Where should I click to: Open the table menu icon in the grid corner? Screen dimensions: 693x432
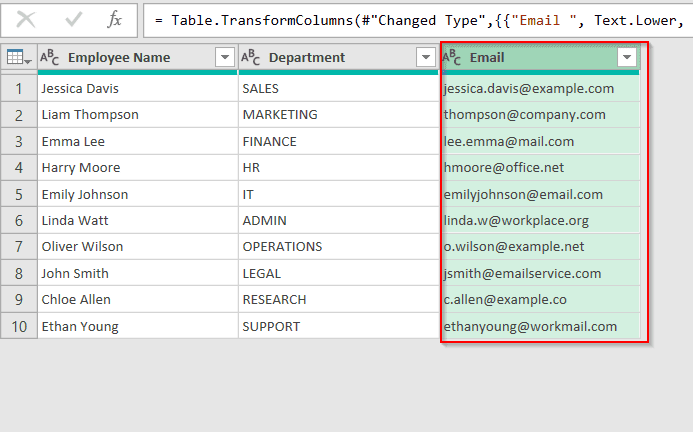pyautogui.click(x=19, y=57)
